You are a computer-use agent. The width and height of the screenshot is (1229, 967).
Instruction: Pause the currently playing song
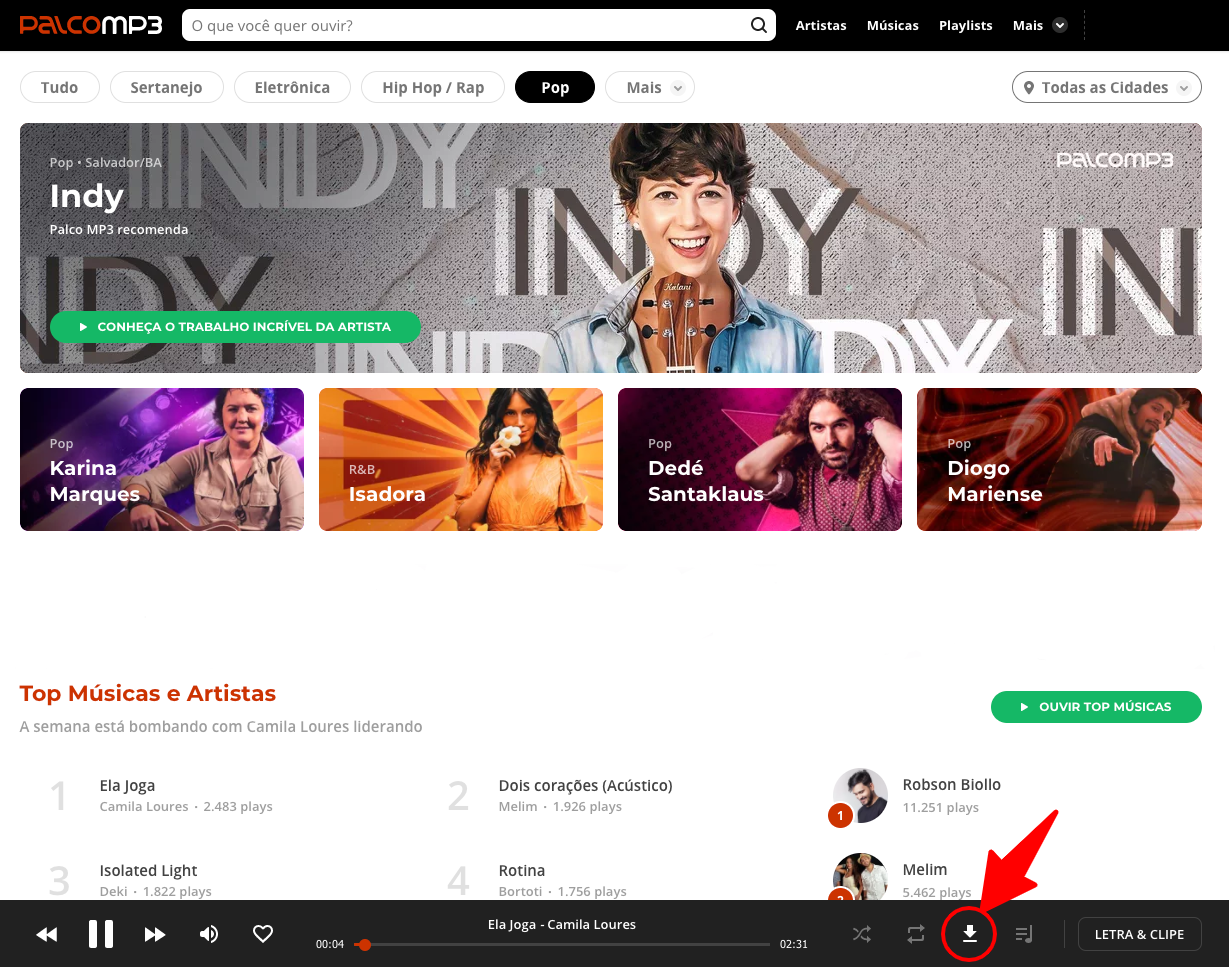100,933
